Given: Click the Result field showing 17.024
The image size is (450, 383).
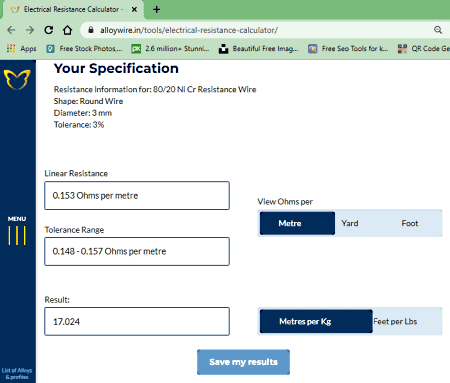Looking at the screenshot, I should 137,321.
